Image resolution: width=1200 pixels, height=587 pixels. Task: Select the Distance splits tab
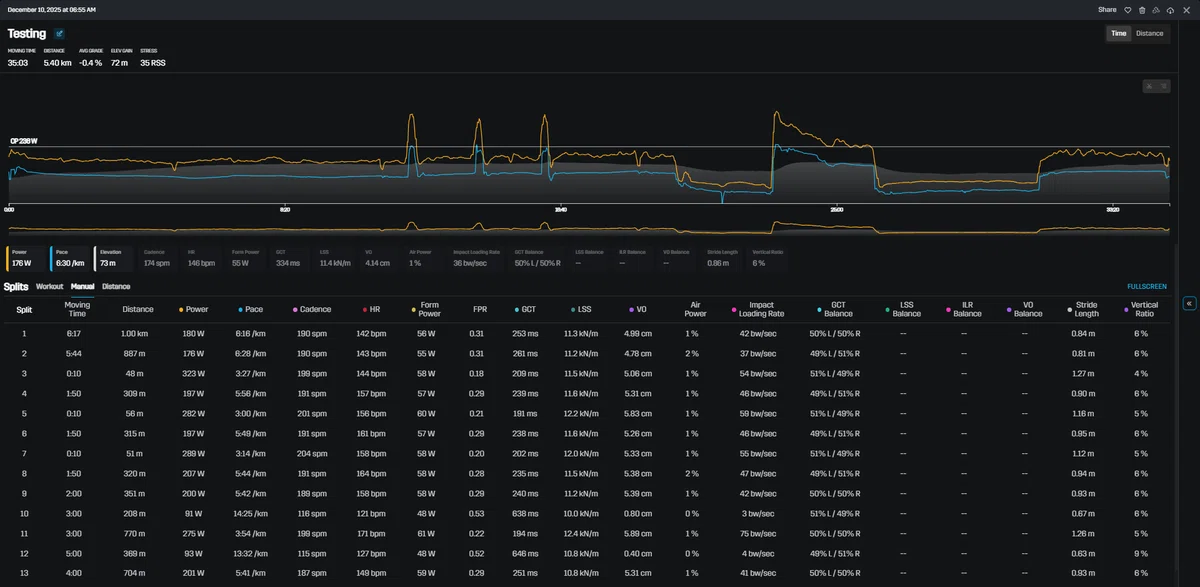pos(116,286)
